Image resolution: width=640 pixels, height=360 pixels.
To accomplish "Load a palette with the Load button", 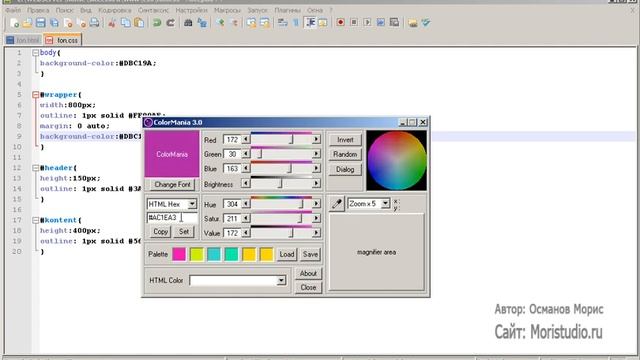I will click(x=287, y=254).
